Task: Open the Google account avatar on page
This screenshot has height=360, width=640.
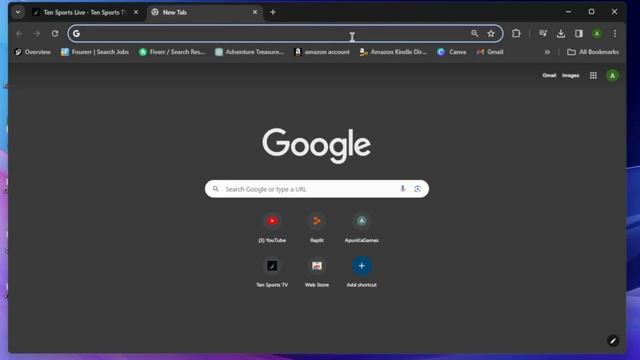Action: (612, 75)
